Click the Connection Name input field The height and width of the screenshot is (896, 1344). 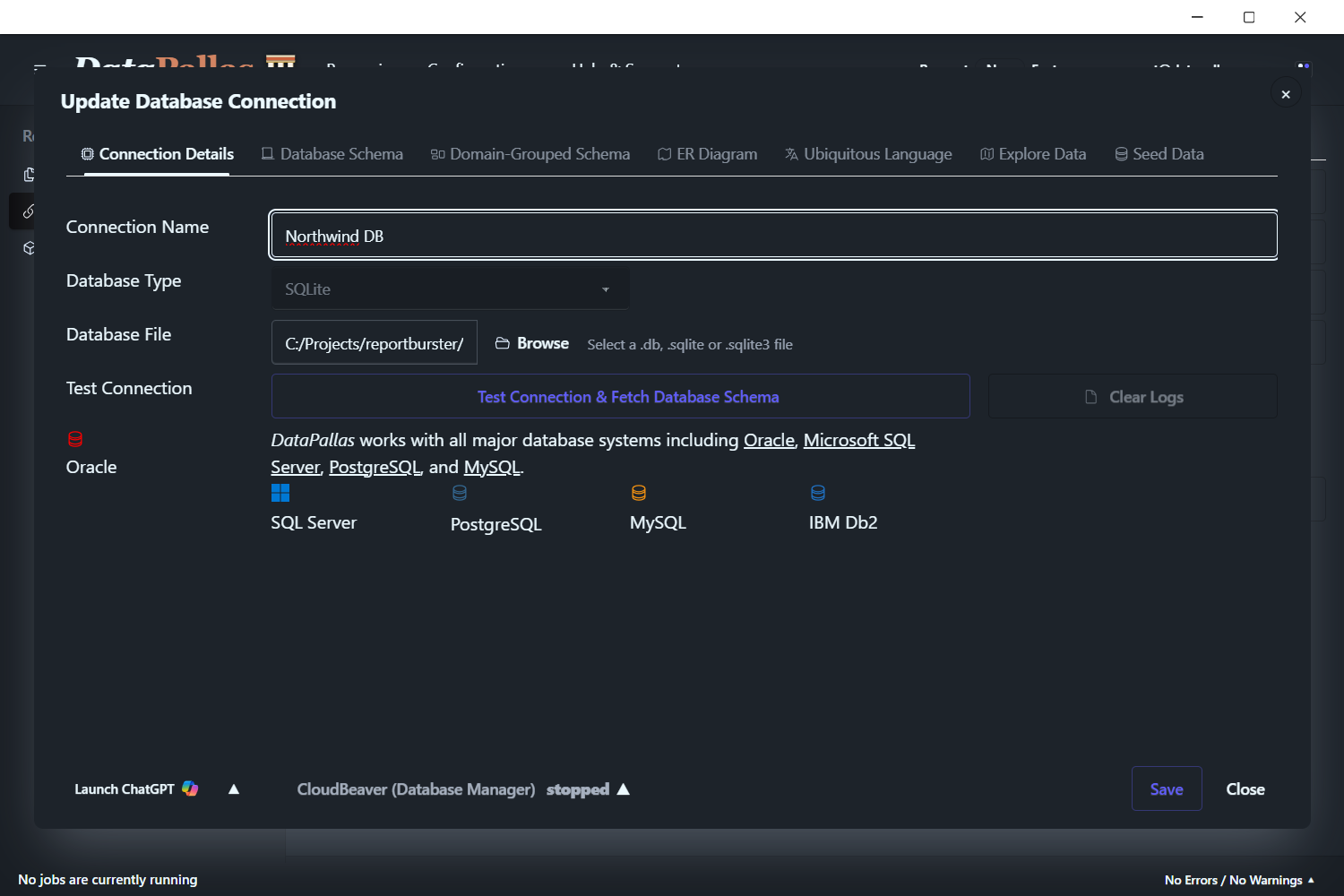[773, 236]
